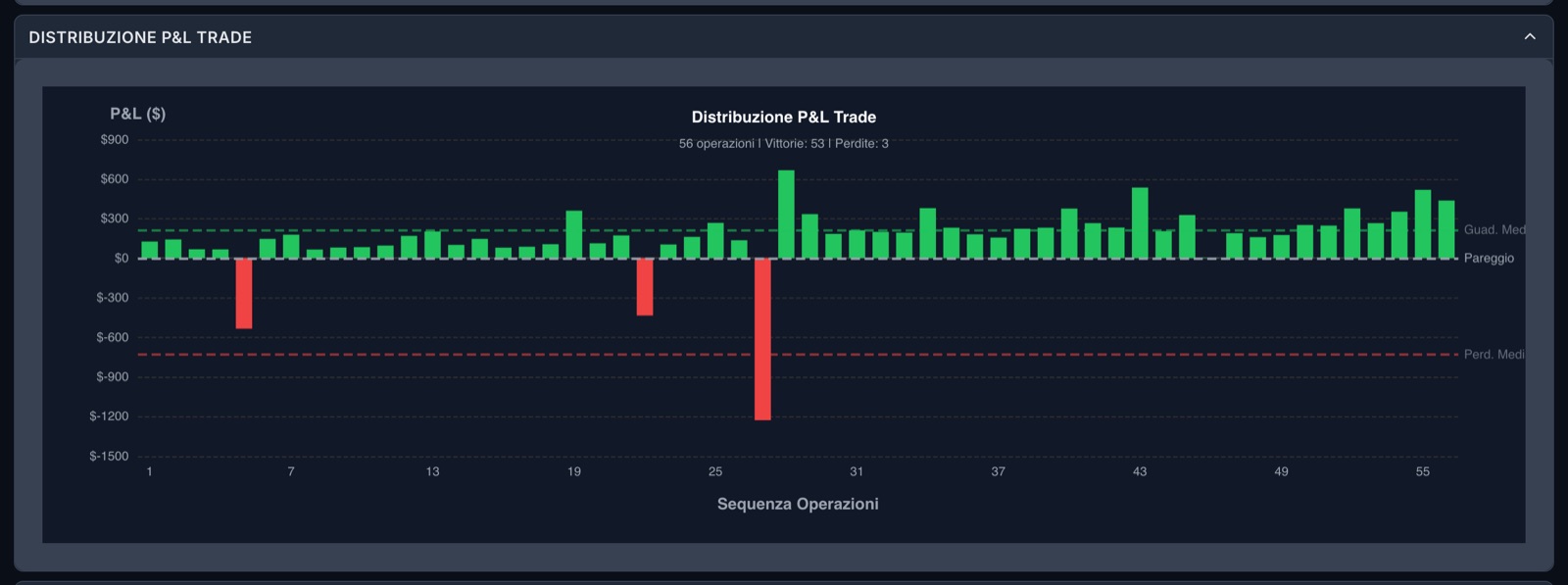Click the $-1500 y-axis label
Image resolution: width=1568 pixels, height=585 pixels.
click(x=109, y=456)
